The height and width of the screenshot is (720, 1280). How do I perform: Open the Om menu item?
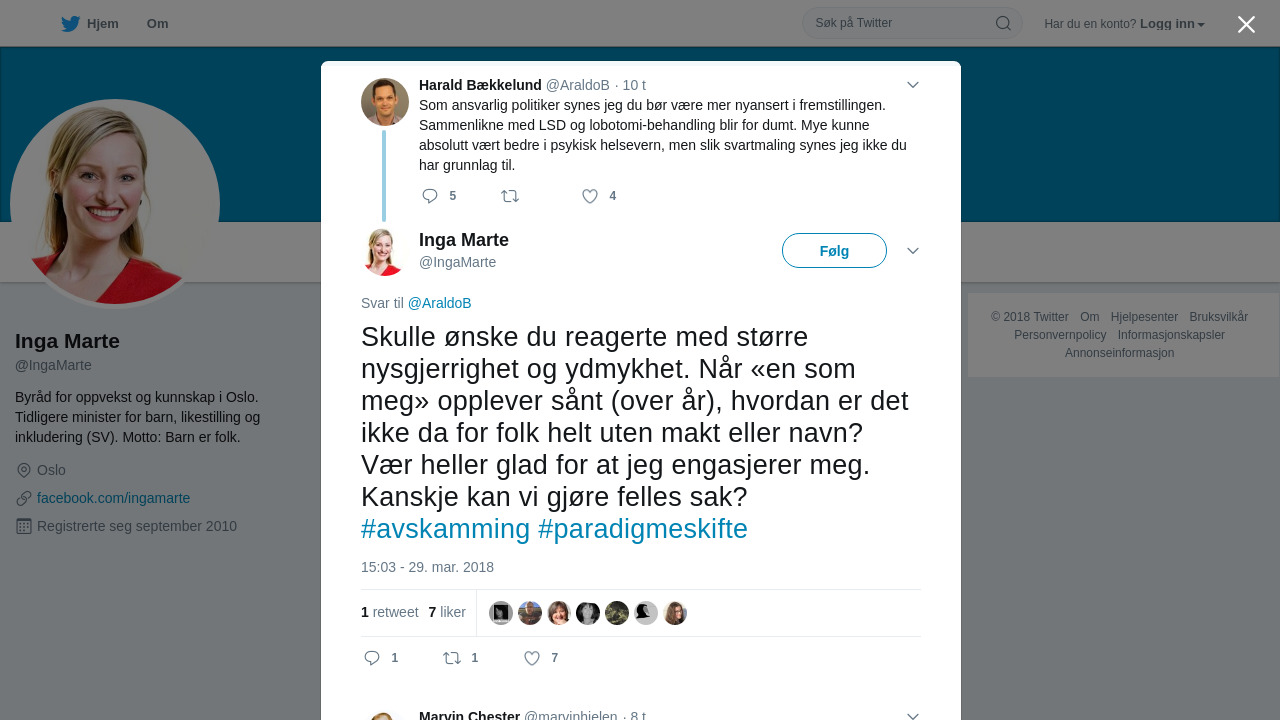point(157,24)
